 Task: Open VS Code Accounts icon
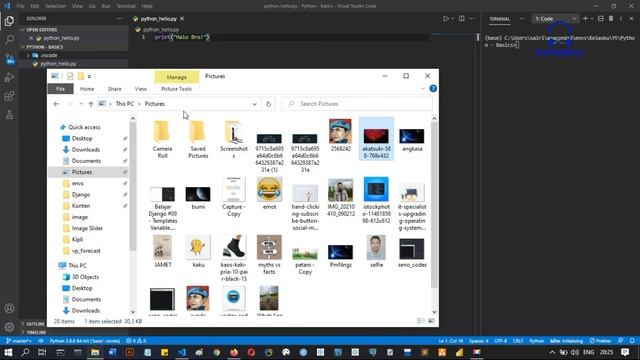coord(9,308)
